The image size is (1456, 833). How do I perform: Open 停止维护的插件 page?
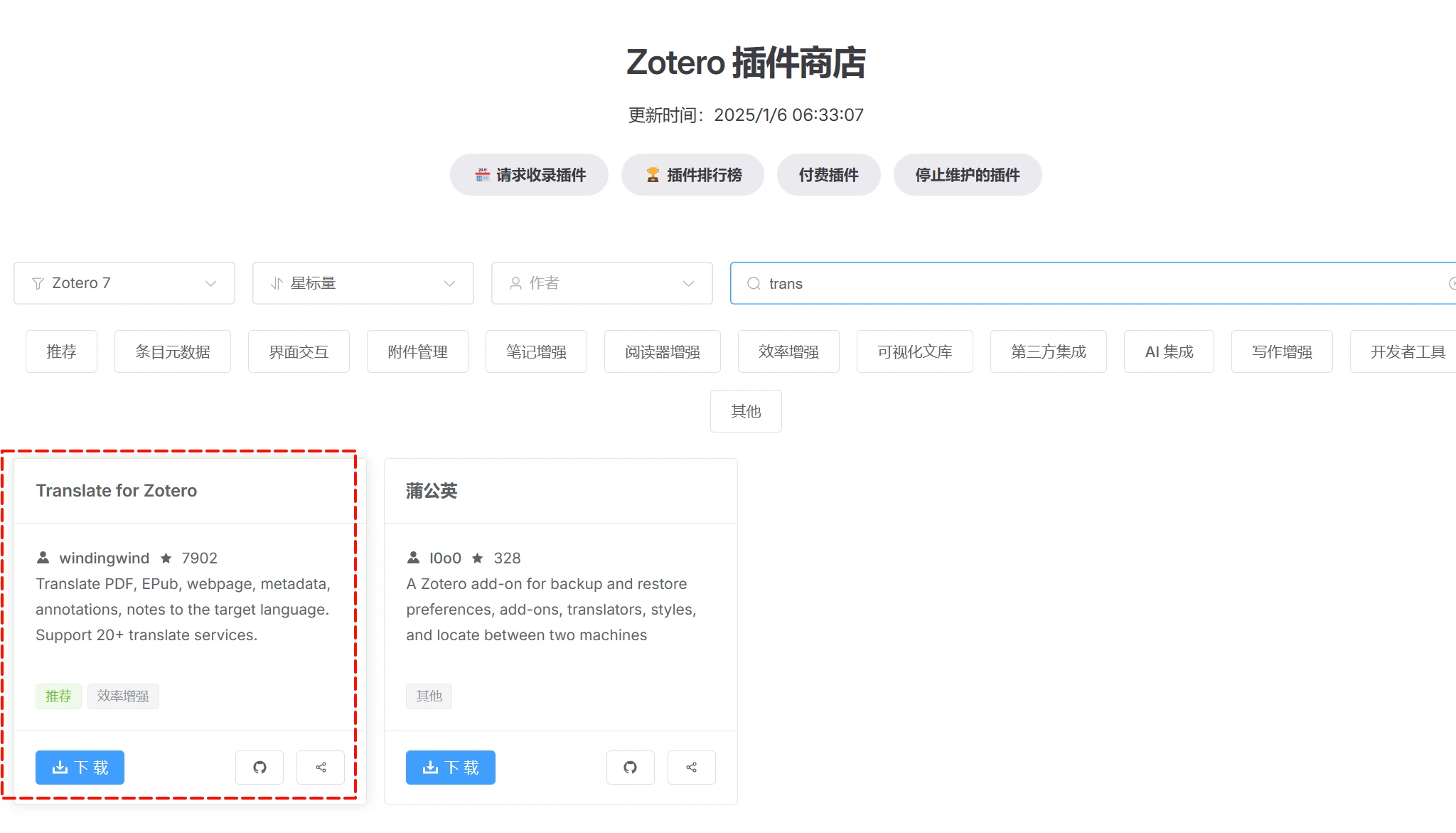pyautogui.click(x=968, y=175)
